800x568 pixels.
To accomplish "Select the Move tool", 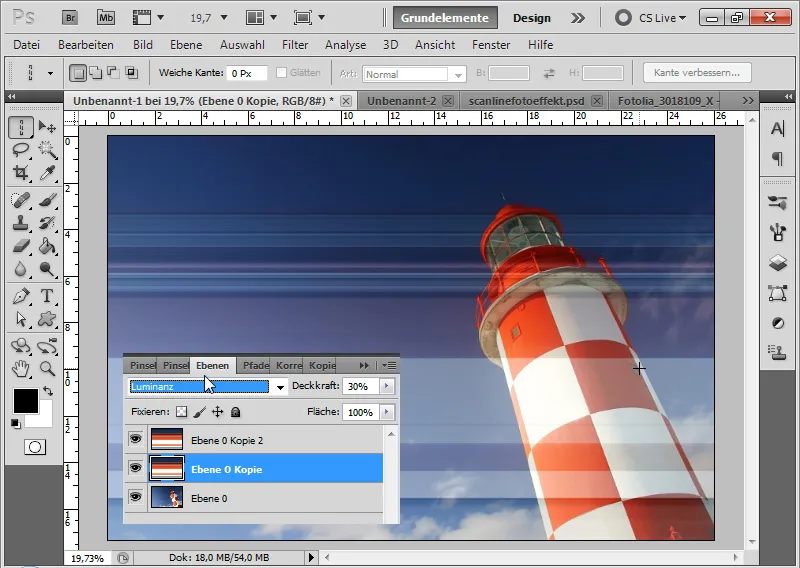I will 47,126.
